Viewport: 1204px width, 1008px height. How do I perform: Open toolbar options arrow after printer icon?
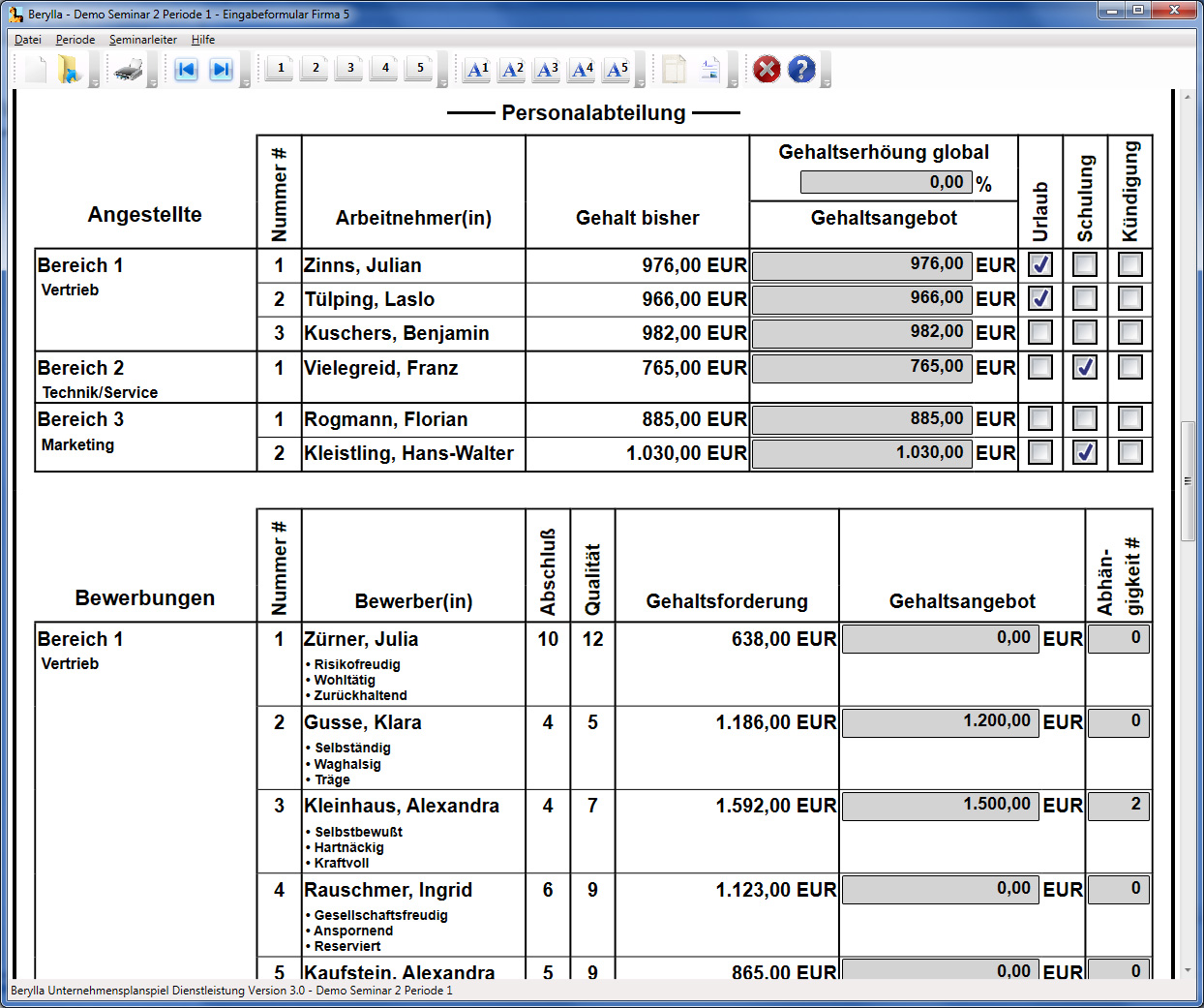[153, 83]
